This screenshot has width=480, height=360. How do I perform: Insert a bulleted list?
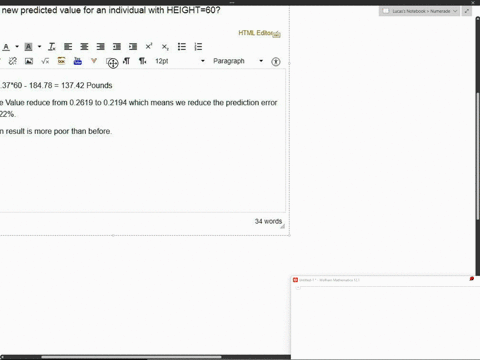click(x=182, y=47)
